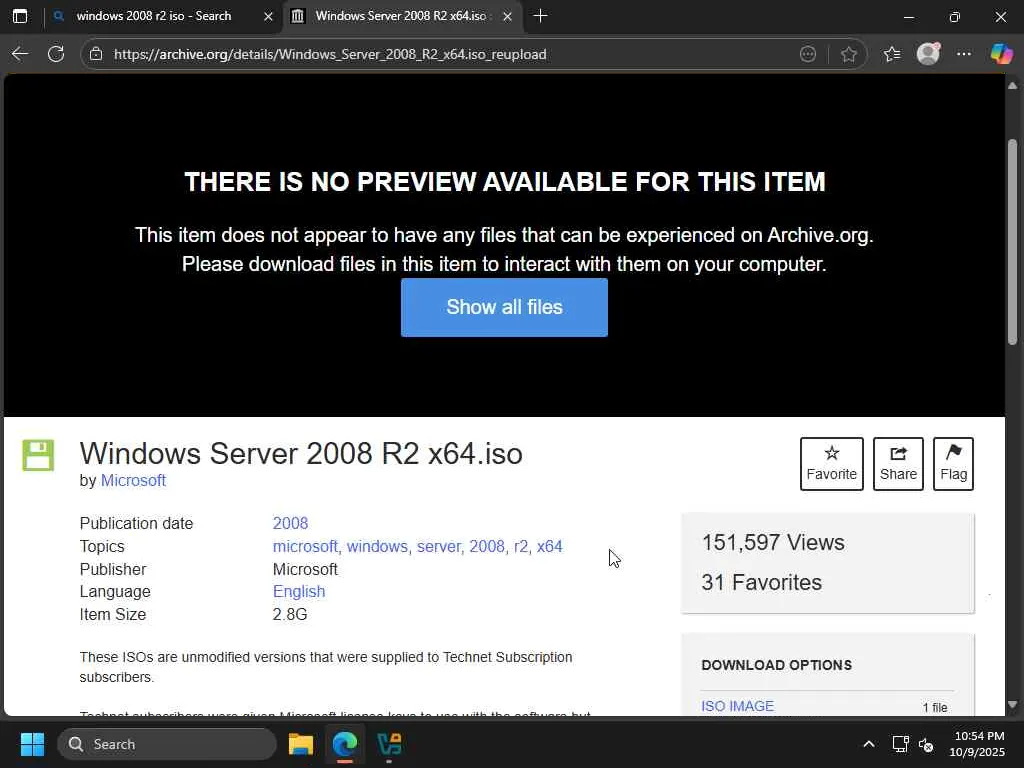Click the 151,597 Views text

point(773,543)
